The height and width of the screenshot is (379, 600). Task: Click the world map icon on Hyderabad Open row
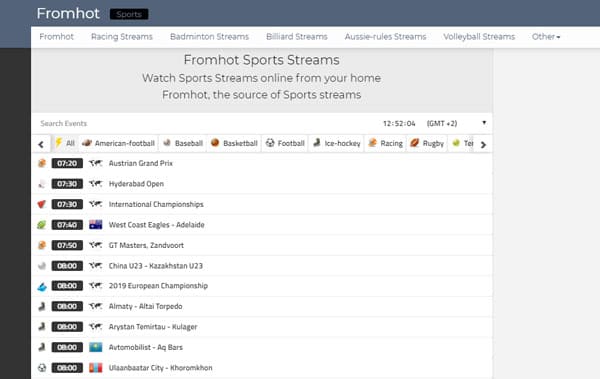(x=96, y=184)
